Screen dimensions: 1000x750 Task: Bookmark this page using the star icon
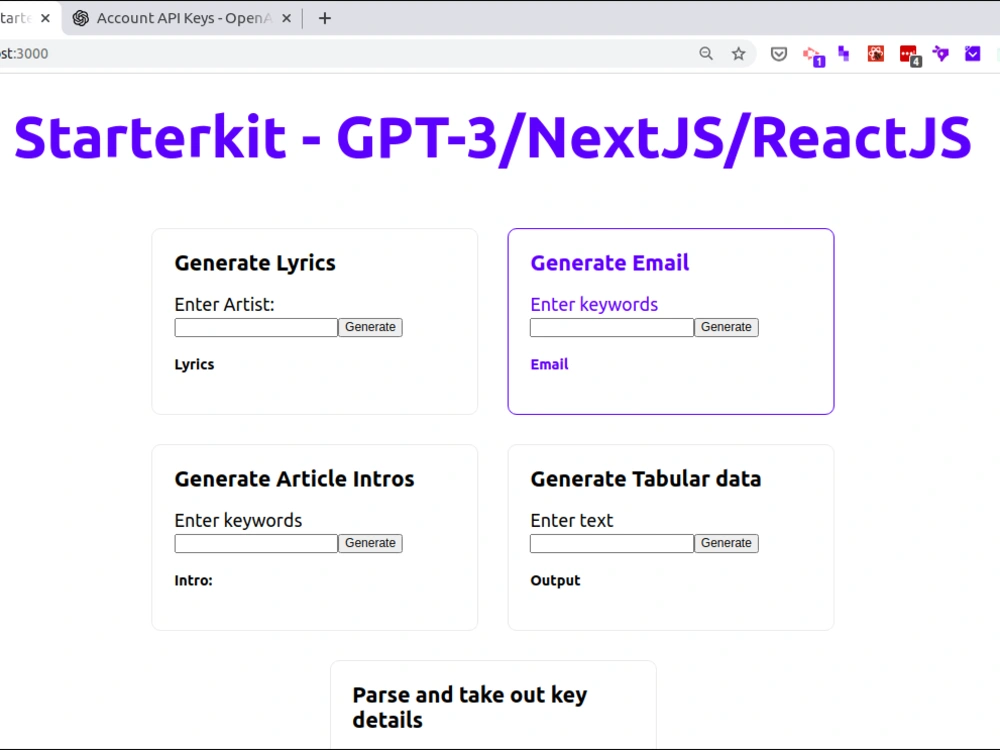pyautogui.click(x=738, y=53)
